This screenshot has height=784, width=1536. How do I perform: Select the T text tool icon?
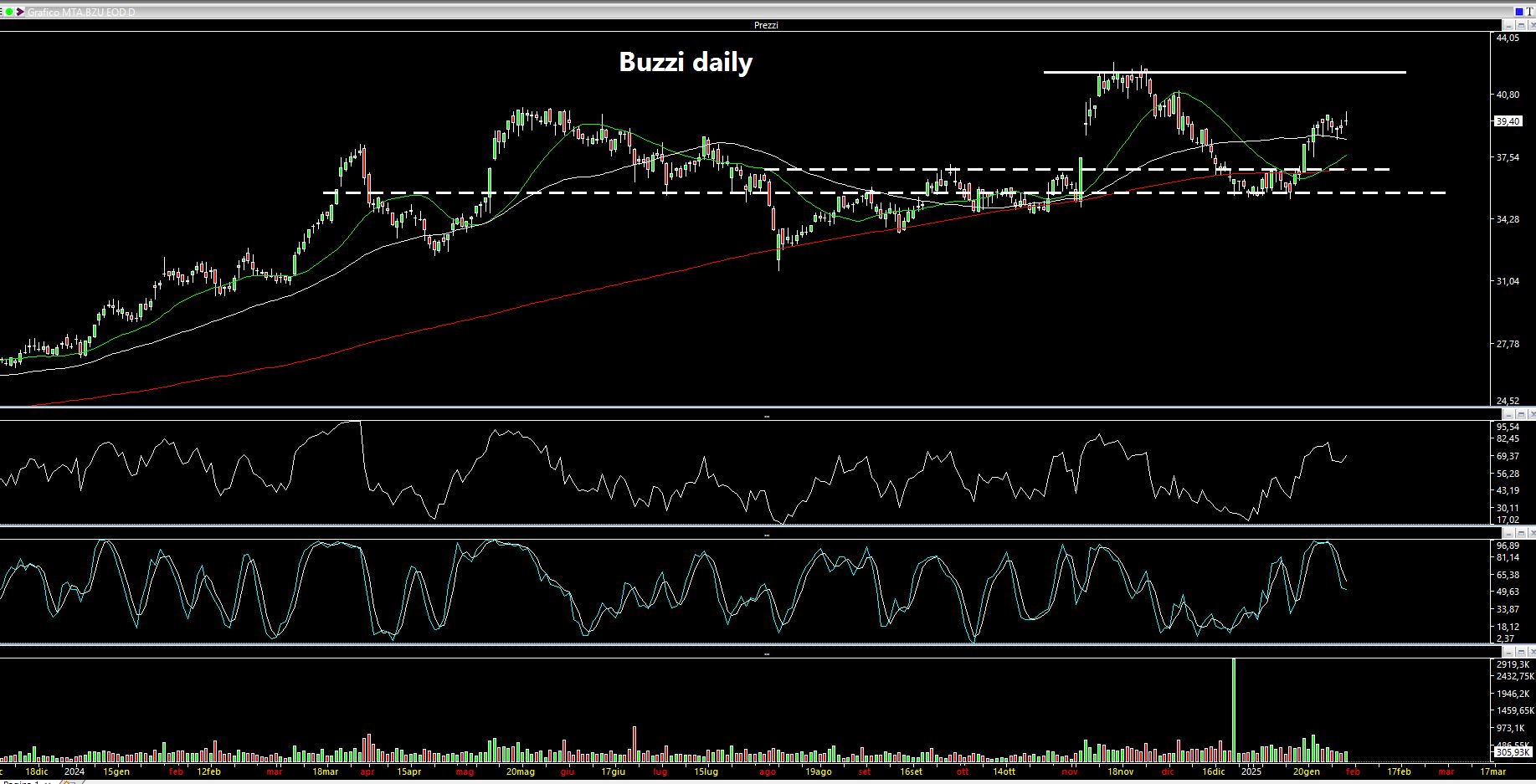click(1530, 12)
